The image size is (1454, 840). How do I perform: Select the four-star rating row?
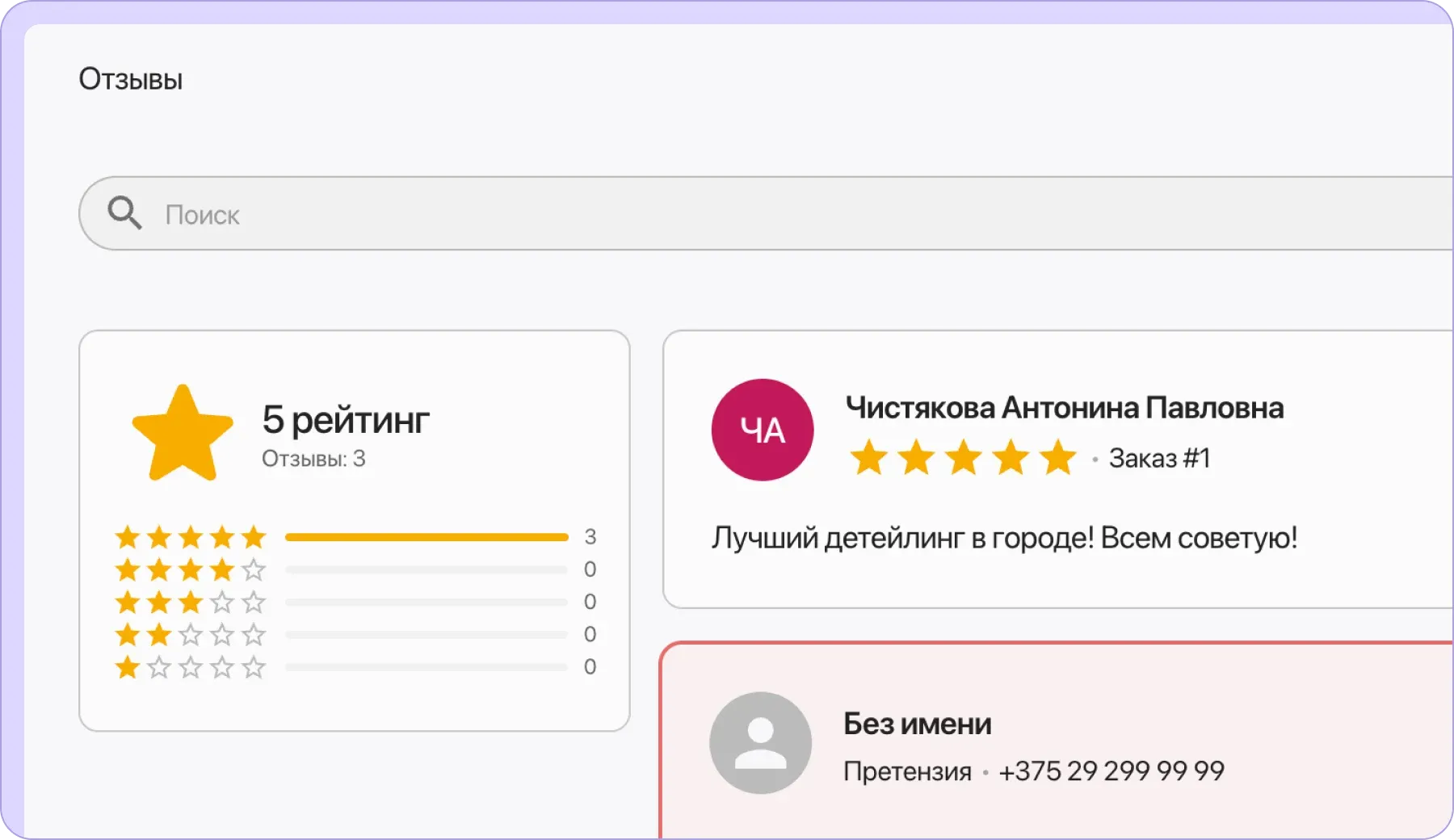click(x=355, y=569)
